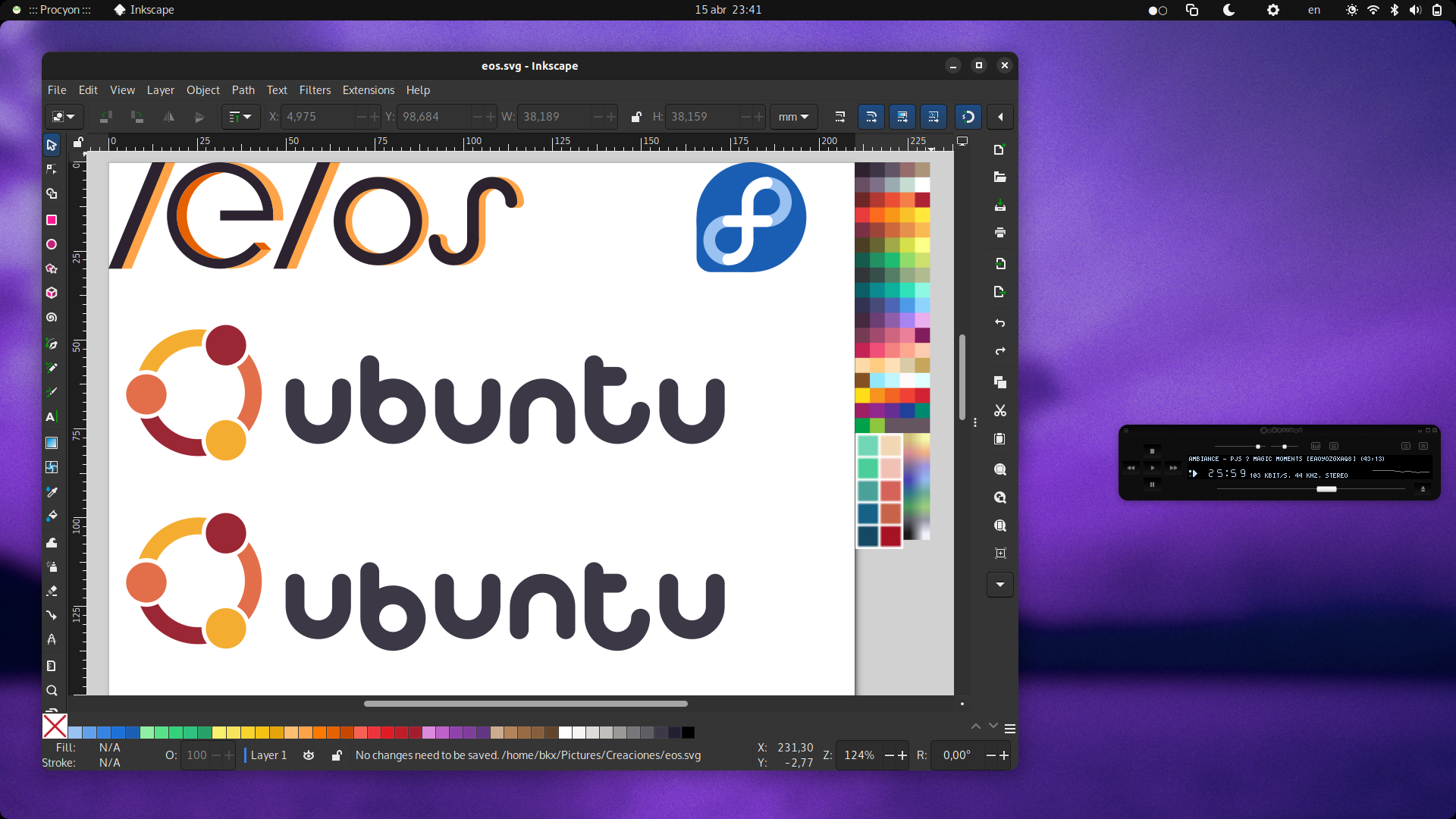Screen dimensions: 1456x819
Task: Select the Rectangle tool
Action: 52,220
